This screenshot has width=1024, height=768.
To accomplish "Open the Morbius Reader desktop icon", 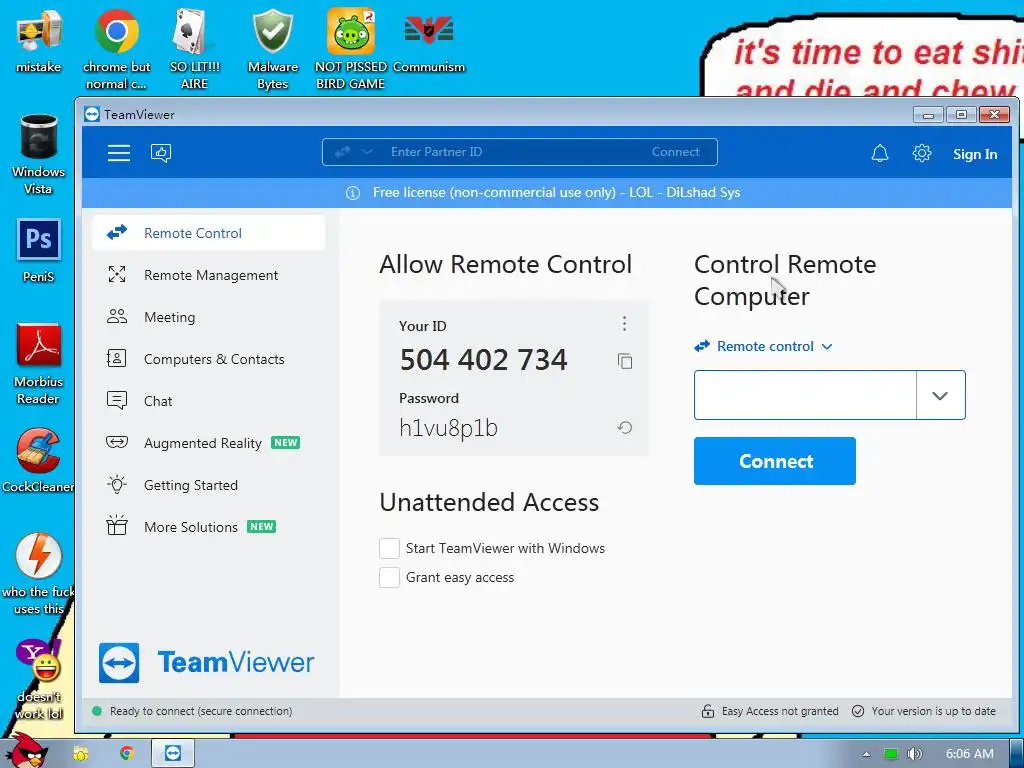I will click(x=39, y=364).
